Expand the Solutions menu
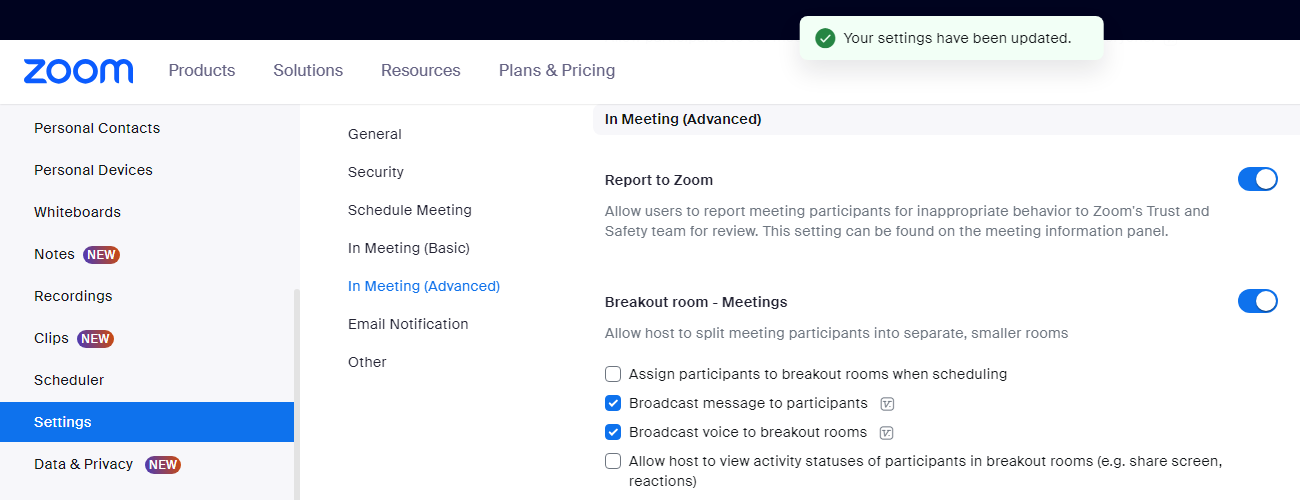The width and height of the screenshot is (1300, 500). tap(308, 71)
